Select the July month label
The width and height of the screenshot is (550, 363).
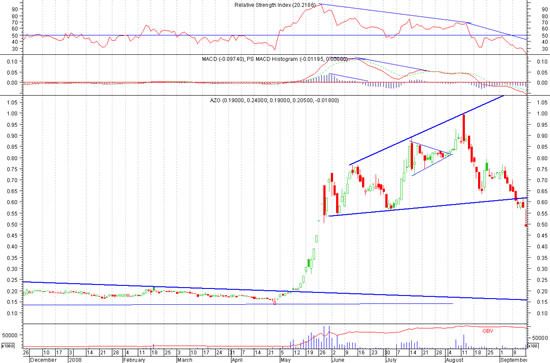click(x=391, y=360)
